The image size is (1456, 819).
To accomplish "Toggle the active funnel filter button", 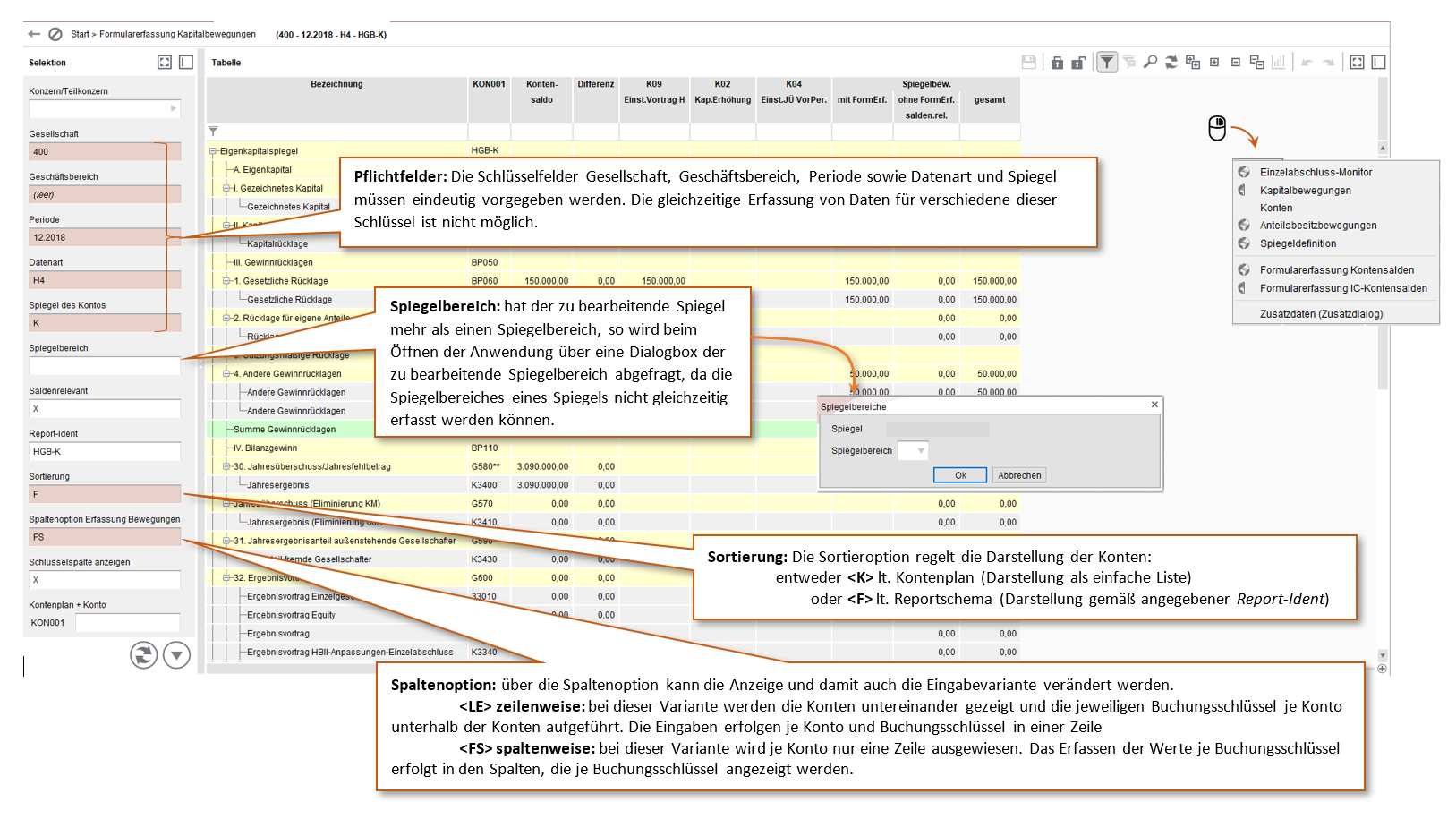I will [x=1107, y=62].
